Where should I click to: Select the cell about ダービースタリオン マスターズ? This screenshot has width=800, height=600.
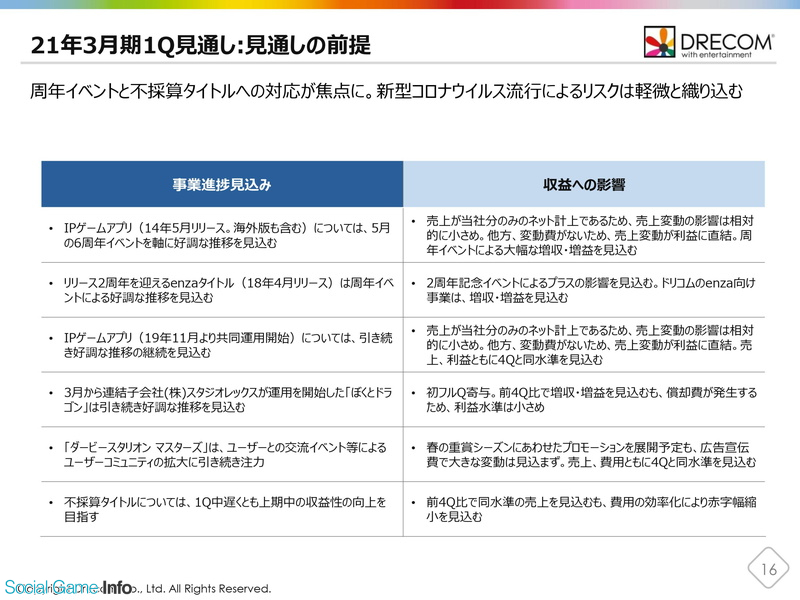coord(222,455)
